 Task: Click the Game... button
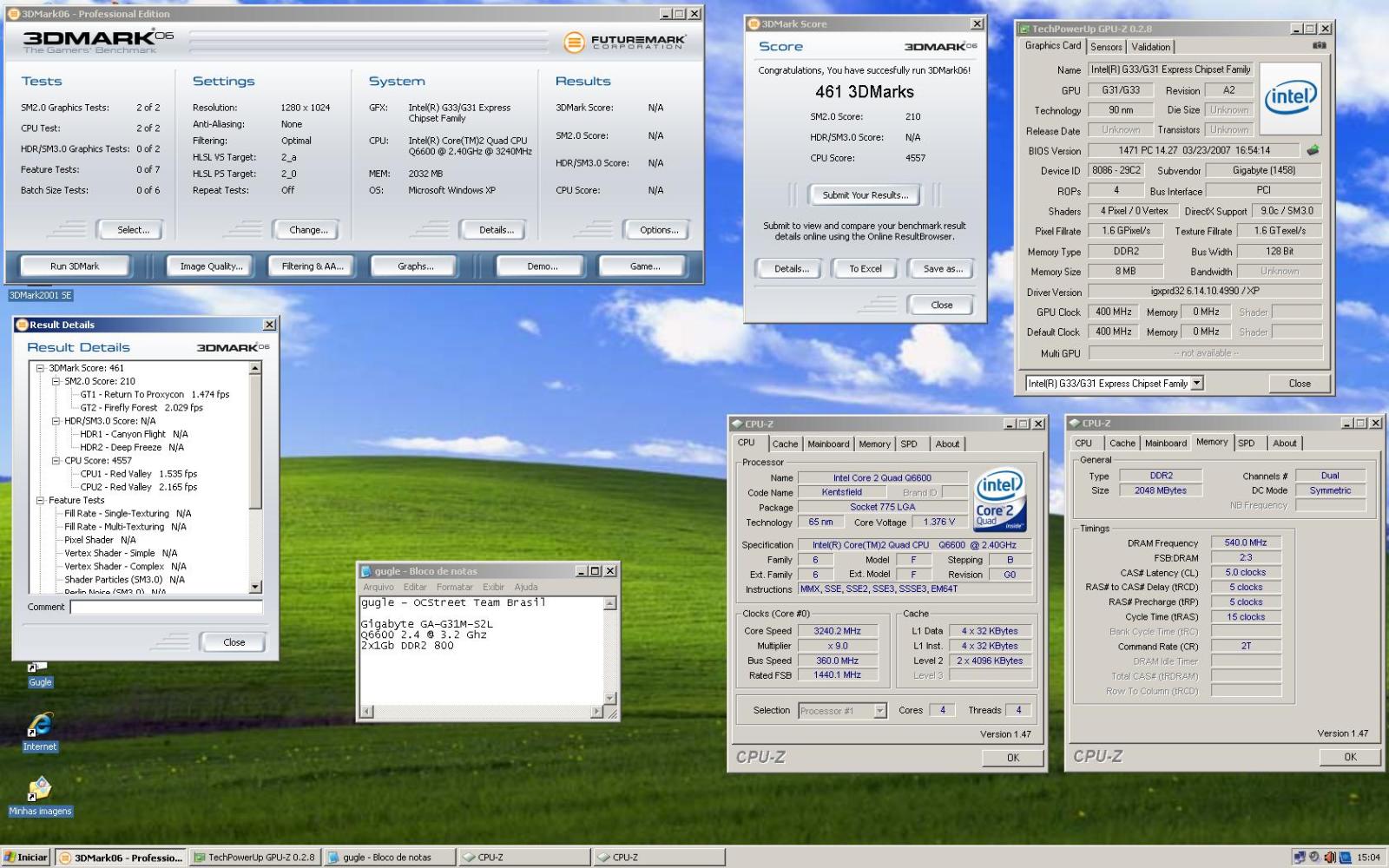[645, 266]
